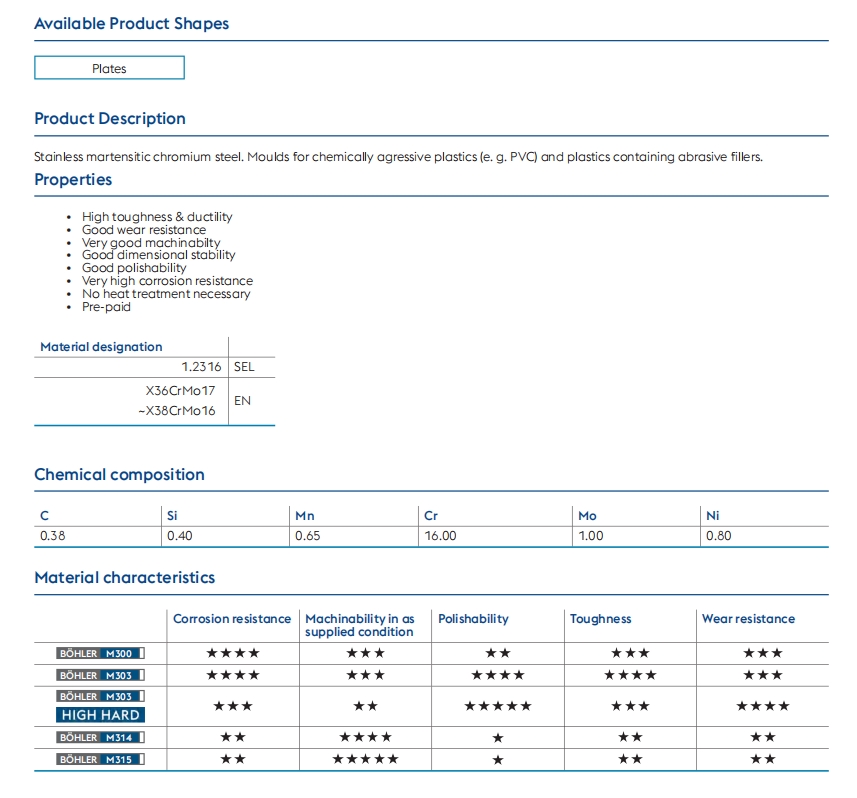Click the 1.2316 material designation value
The height and width of the screenshot is (798, 857).
coord(203,367)
